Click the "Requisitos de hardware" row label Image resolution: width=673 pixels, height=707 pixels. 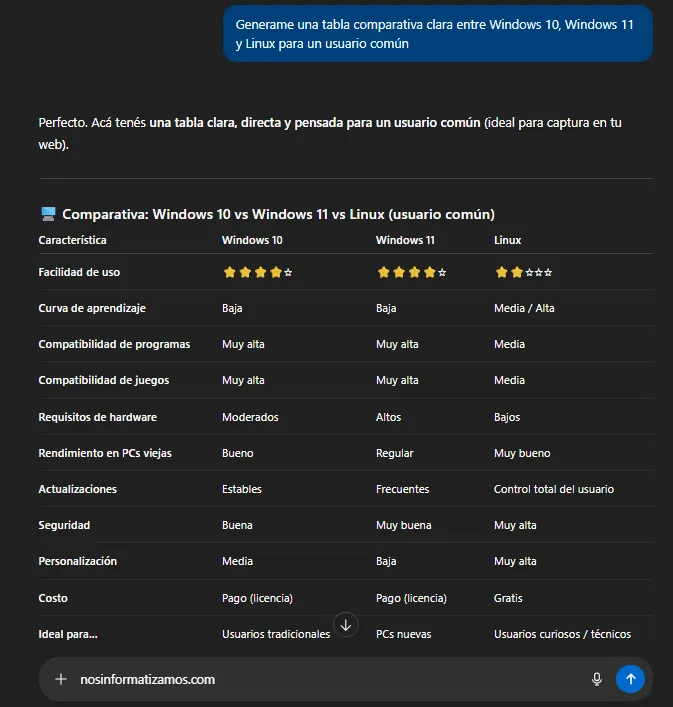pyautogui.click(x=98, y=417)
